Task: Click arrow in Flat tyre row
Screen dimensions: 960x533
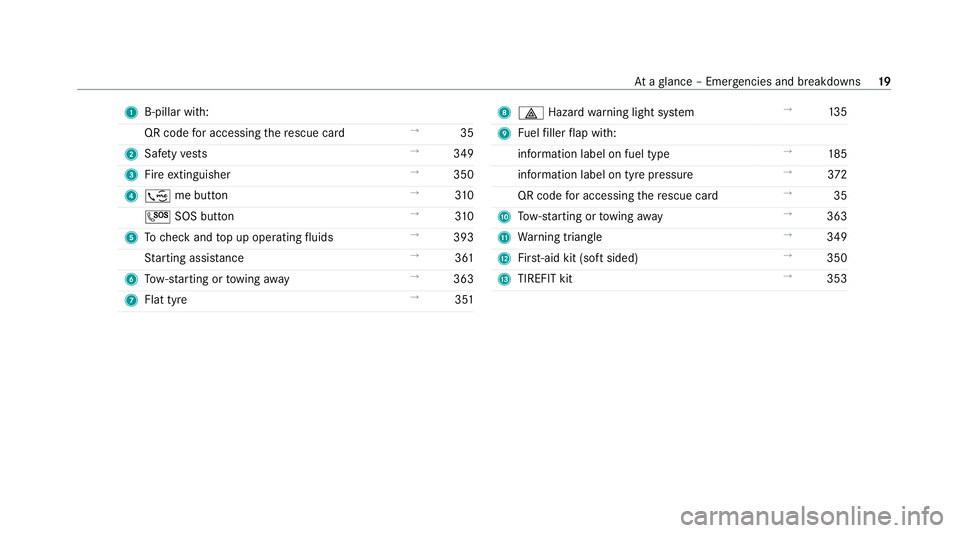Action: [414, 297]
